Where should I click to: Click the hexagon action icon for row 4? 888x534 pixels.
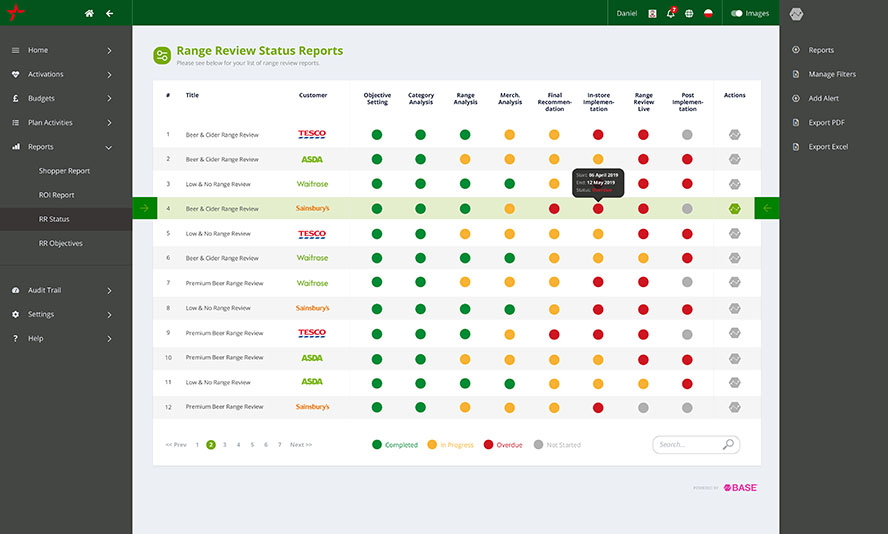point(734,209)
